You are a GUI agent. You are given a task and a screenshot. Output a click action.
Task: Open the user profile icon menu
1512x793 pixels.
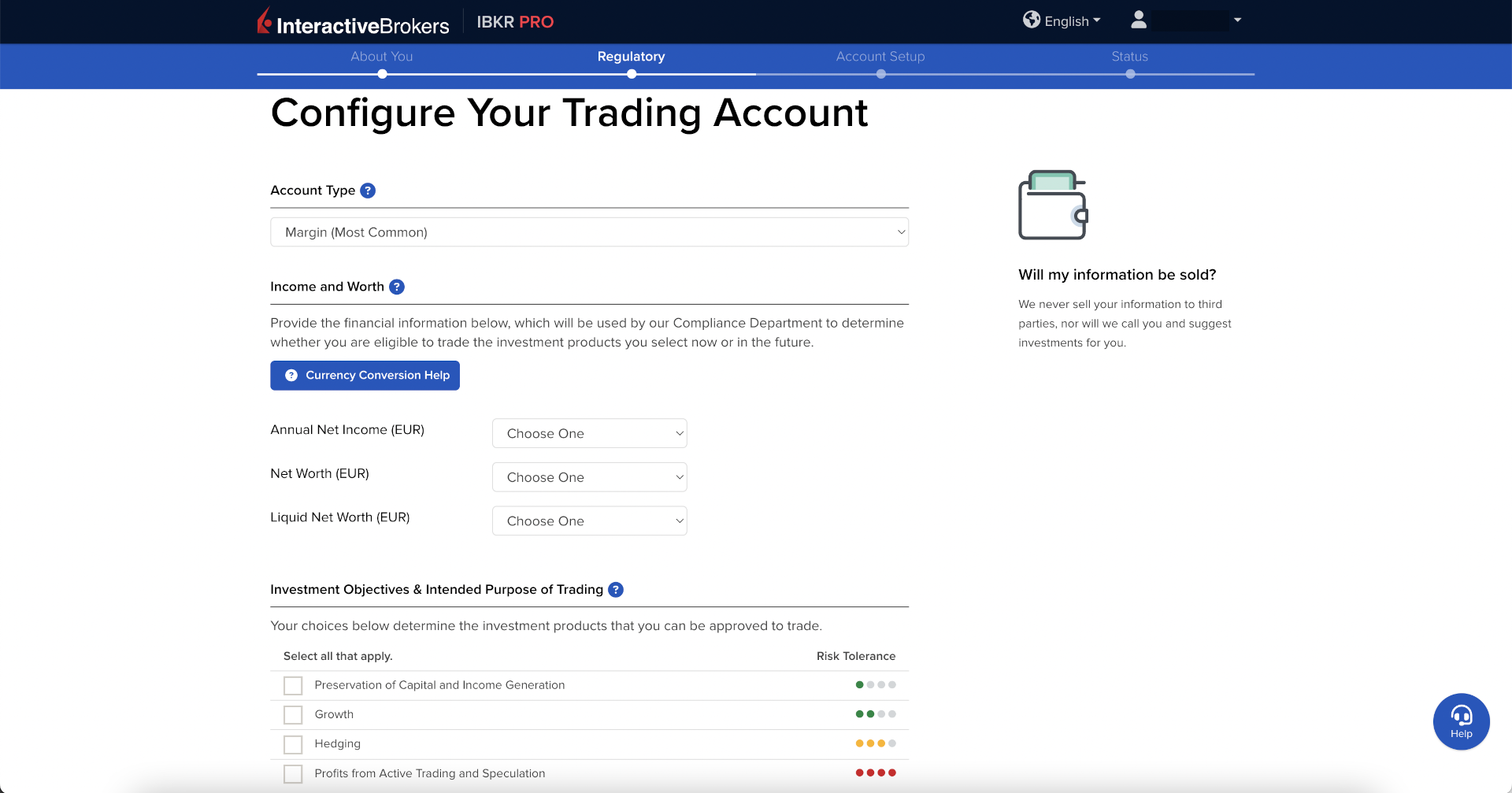tap(1139, 20)
